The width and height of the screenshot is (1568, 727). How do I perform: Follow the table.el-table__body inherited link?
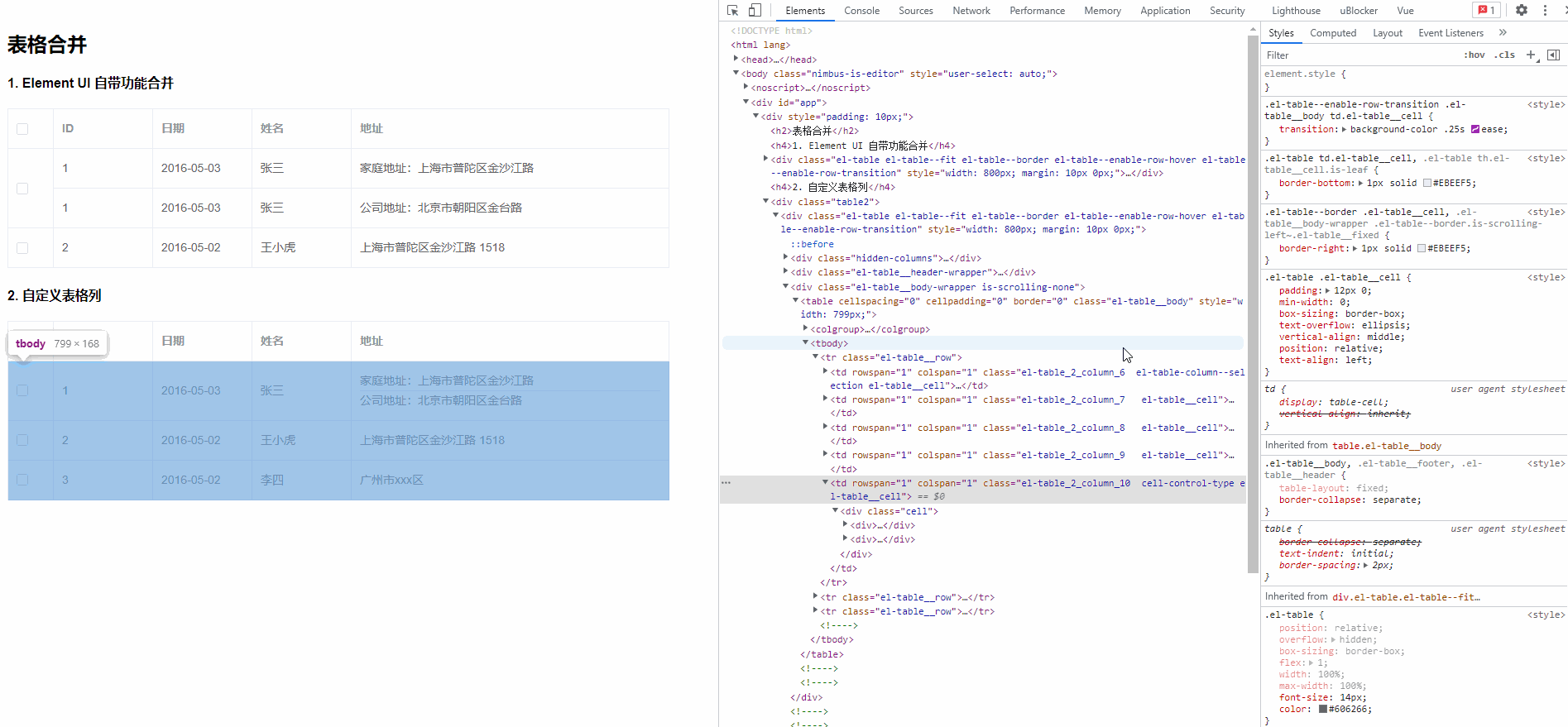1387,446
